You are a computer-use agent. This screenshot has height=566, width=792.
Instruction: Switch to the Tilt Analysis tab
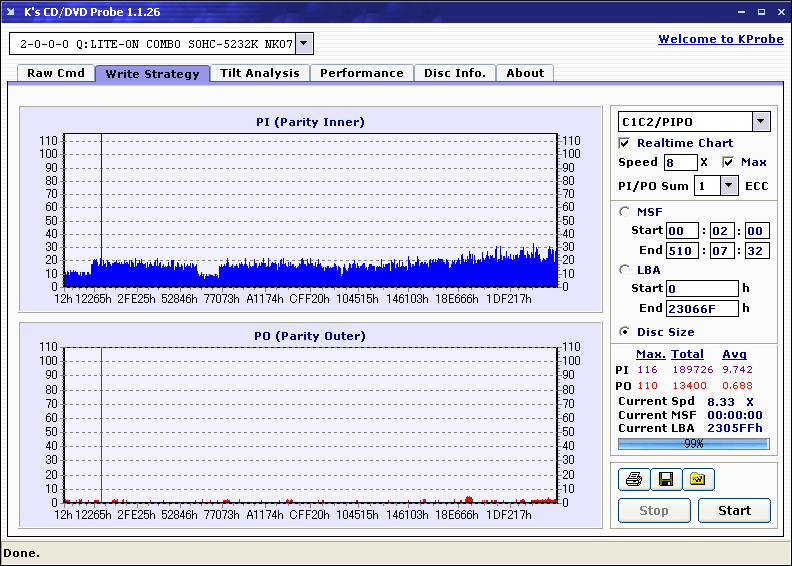(x=259, y=73)
